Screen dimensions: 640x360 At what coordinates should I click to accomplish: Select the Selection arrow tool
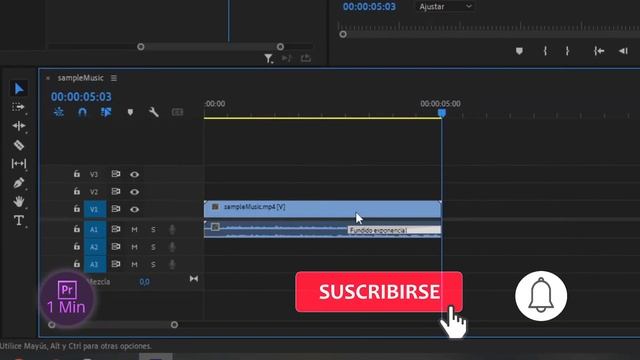19,89
